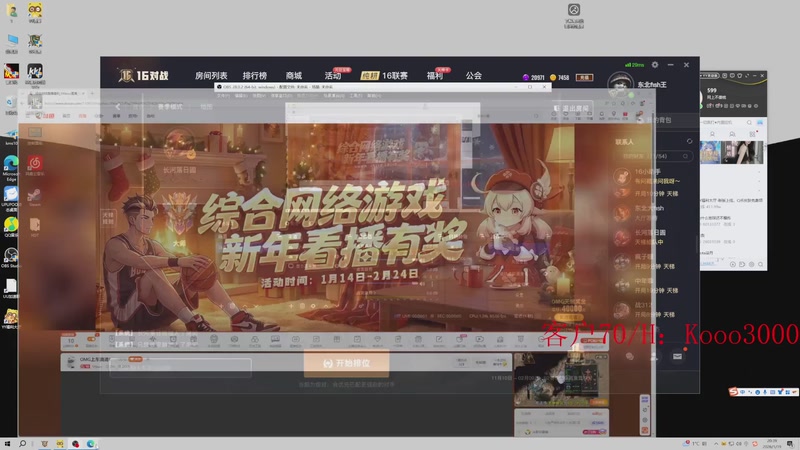Click the green network ping indicator
This screenshot has width=800, height=450.
point(634,65)
